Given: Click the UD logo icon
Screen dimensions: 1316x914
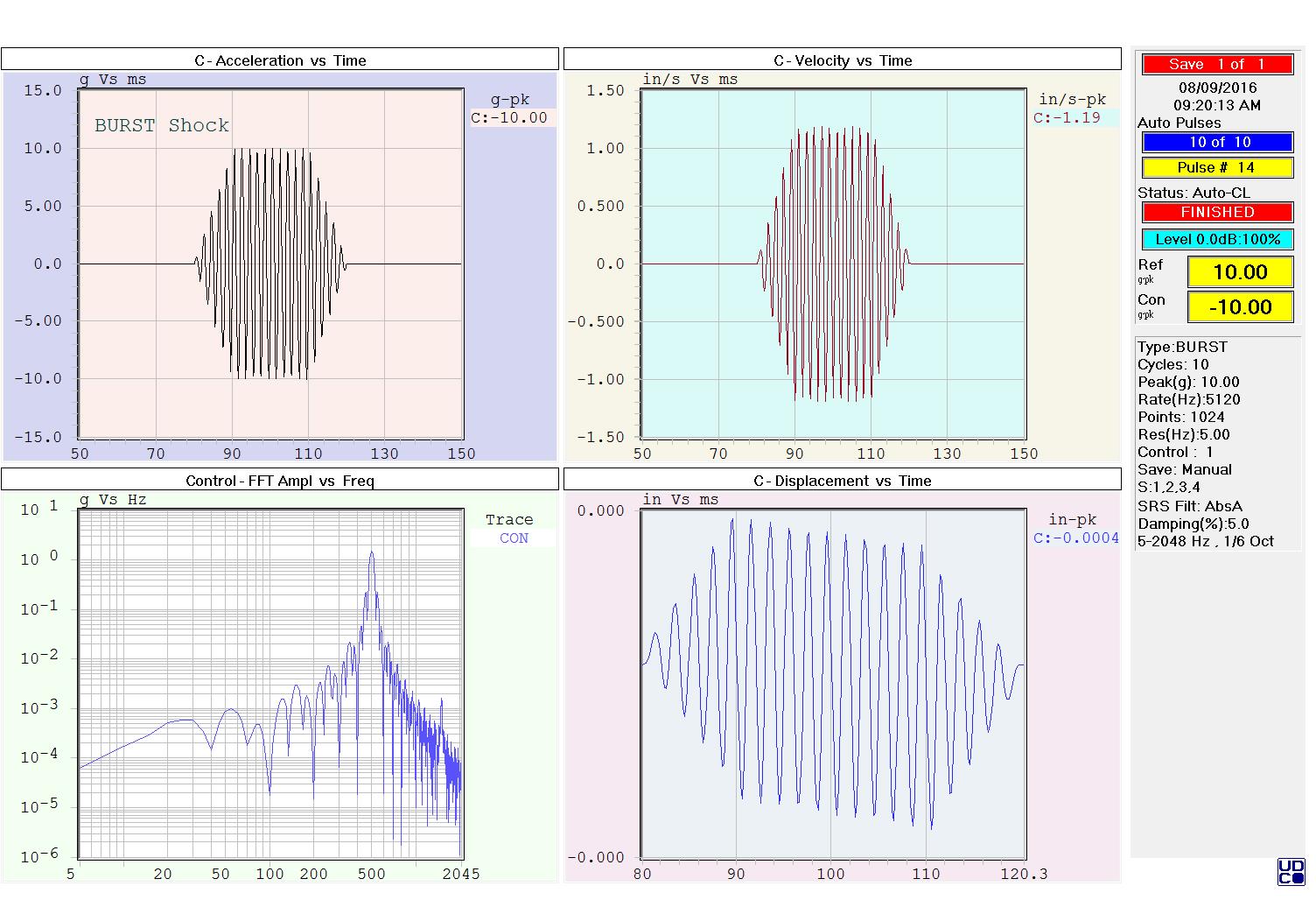Looking at the screenshot, I should coord(1291,872).
